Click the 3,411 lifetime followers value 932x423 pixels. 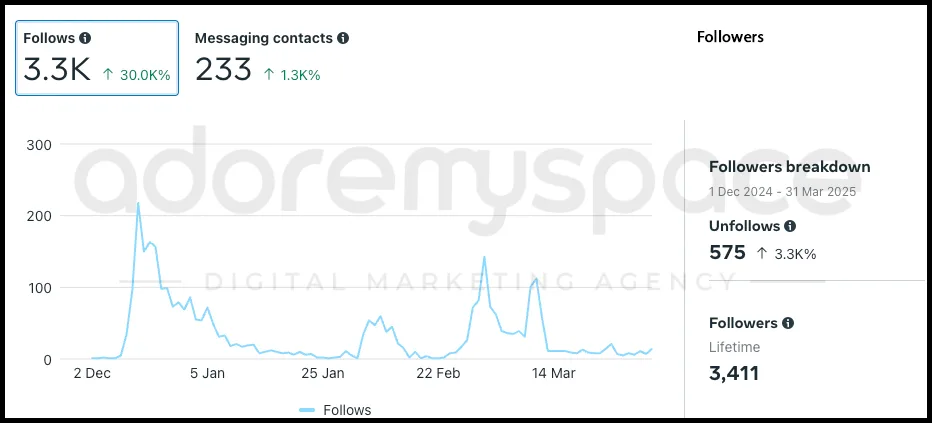pos(734,374)
